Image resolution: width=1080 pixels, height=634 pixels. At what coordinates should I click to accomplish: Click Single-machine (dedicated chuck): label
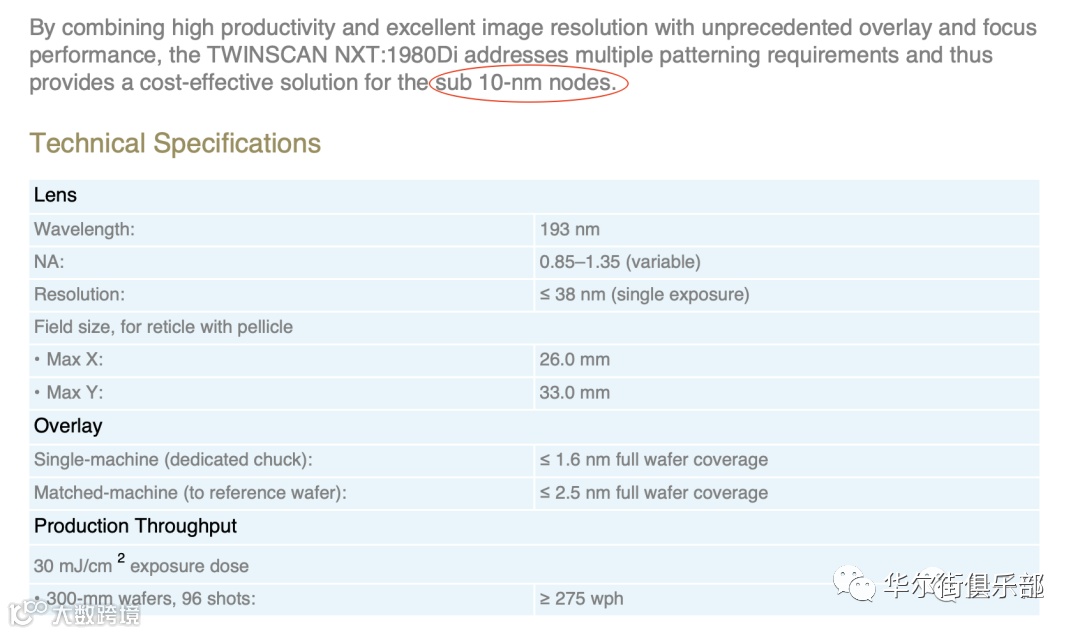[x=173, y=460]
